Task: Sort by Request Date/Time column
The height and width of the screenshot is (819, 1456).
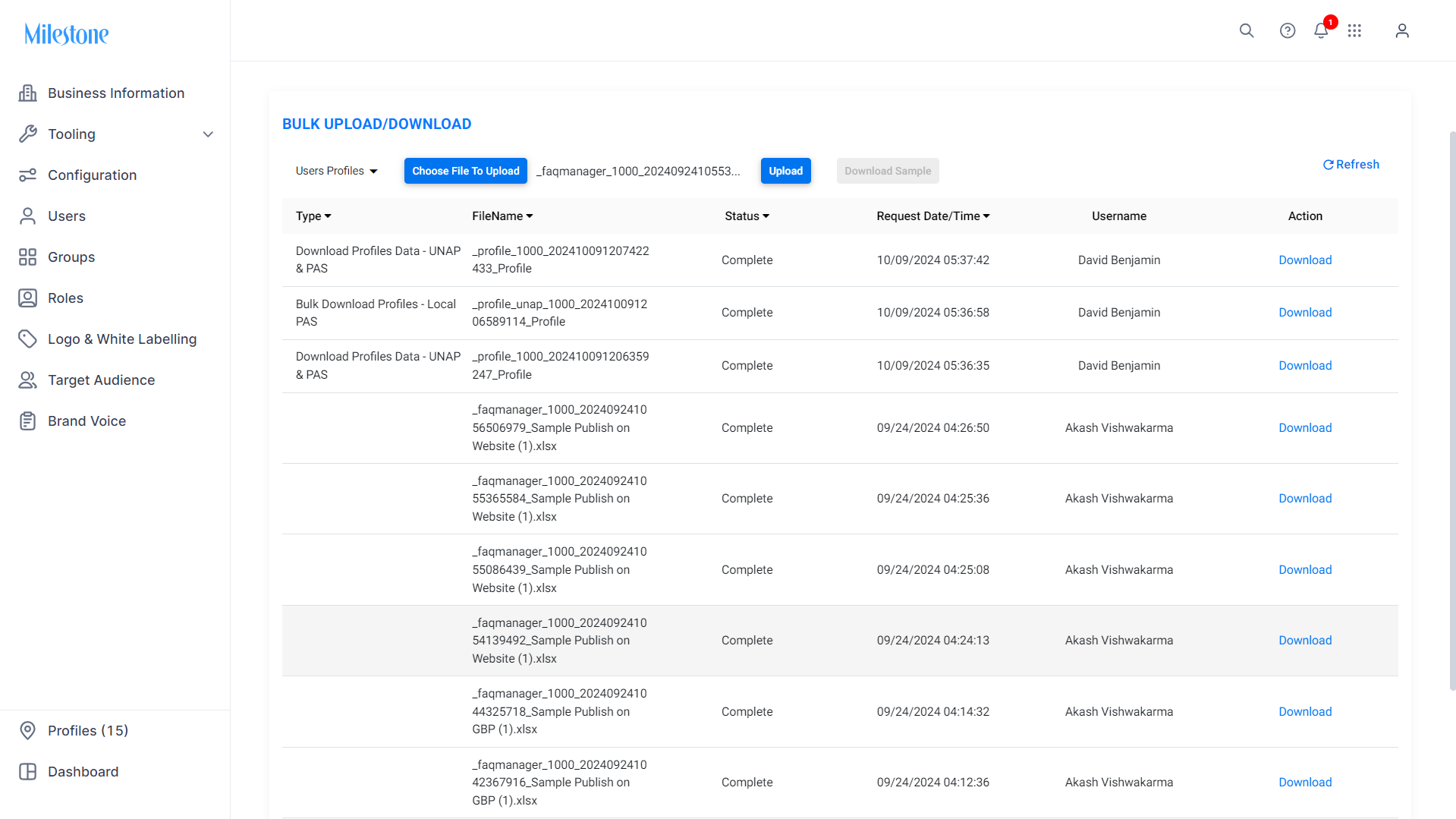Action: coord(933,216)
